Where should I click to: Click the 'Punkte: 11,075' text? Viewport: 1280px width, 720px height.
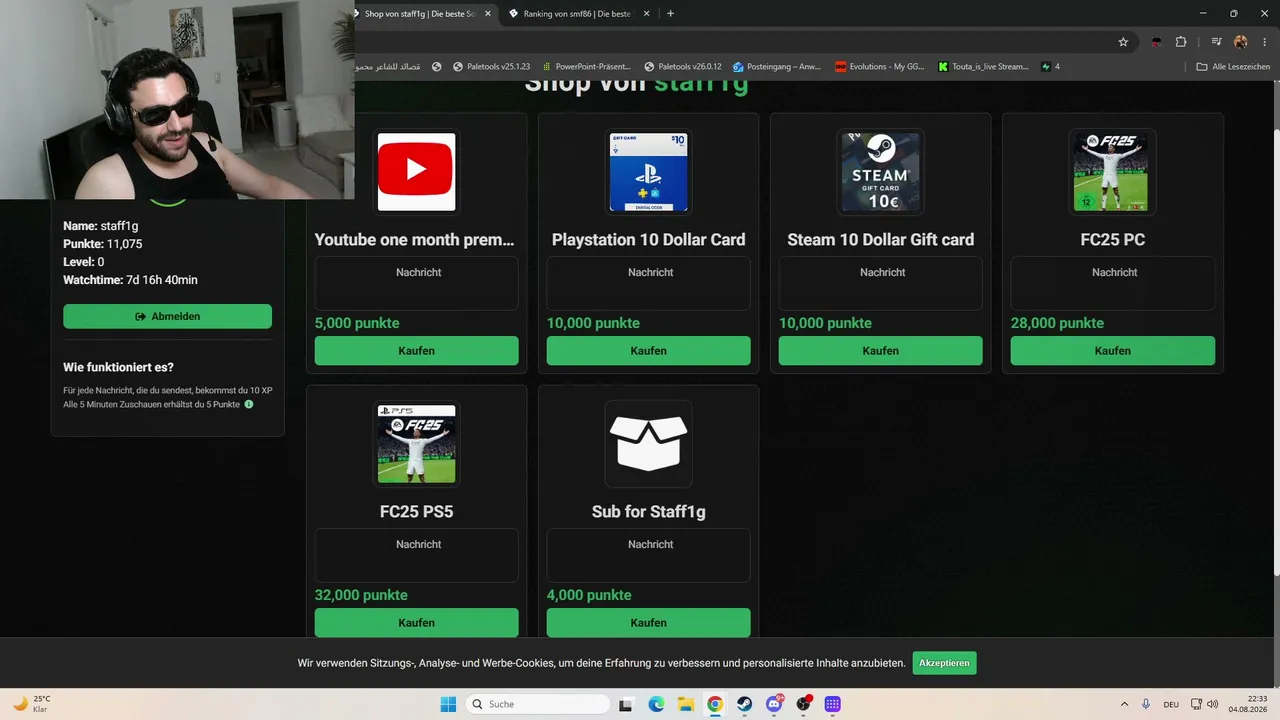(x=102, y=244)
